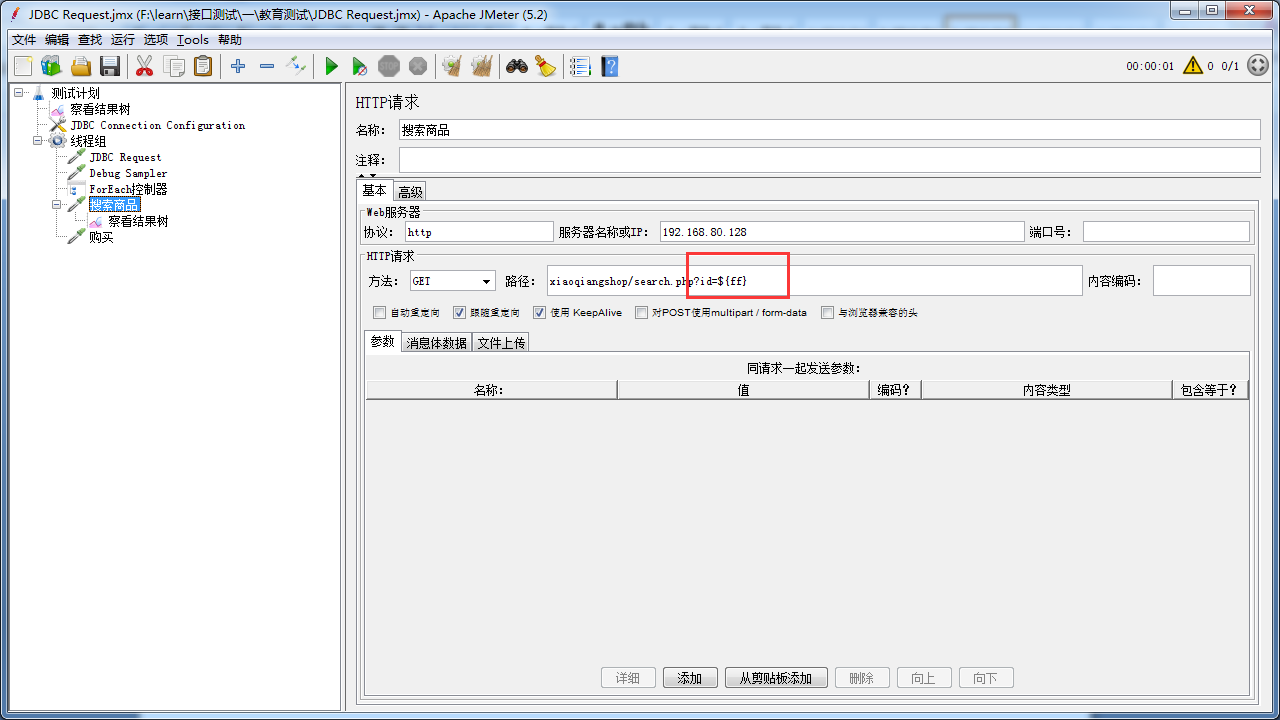Toggle the 自动重定向 checkbox
This screenshot has width=1280, height=720.
coord(379,312)
